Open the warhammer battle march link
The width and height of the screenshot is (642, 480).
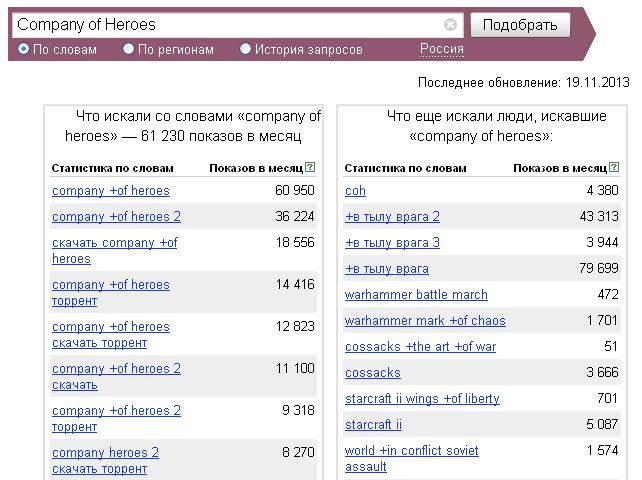[416, 295]
